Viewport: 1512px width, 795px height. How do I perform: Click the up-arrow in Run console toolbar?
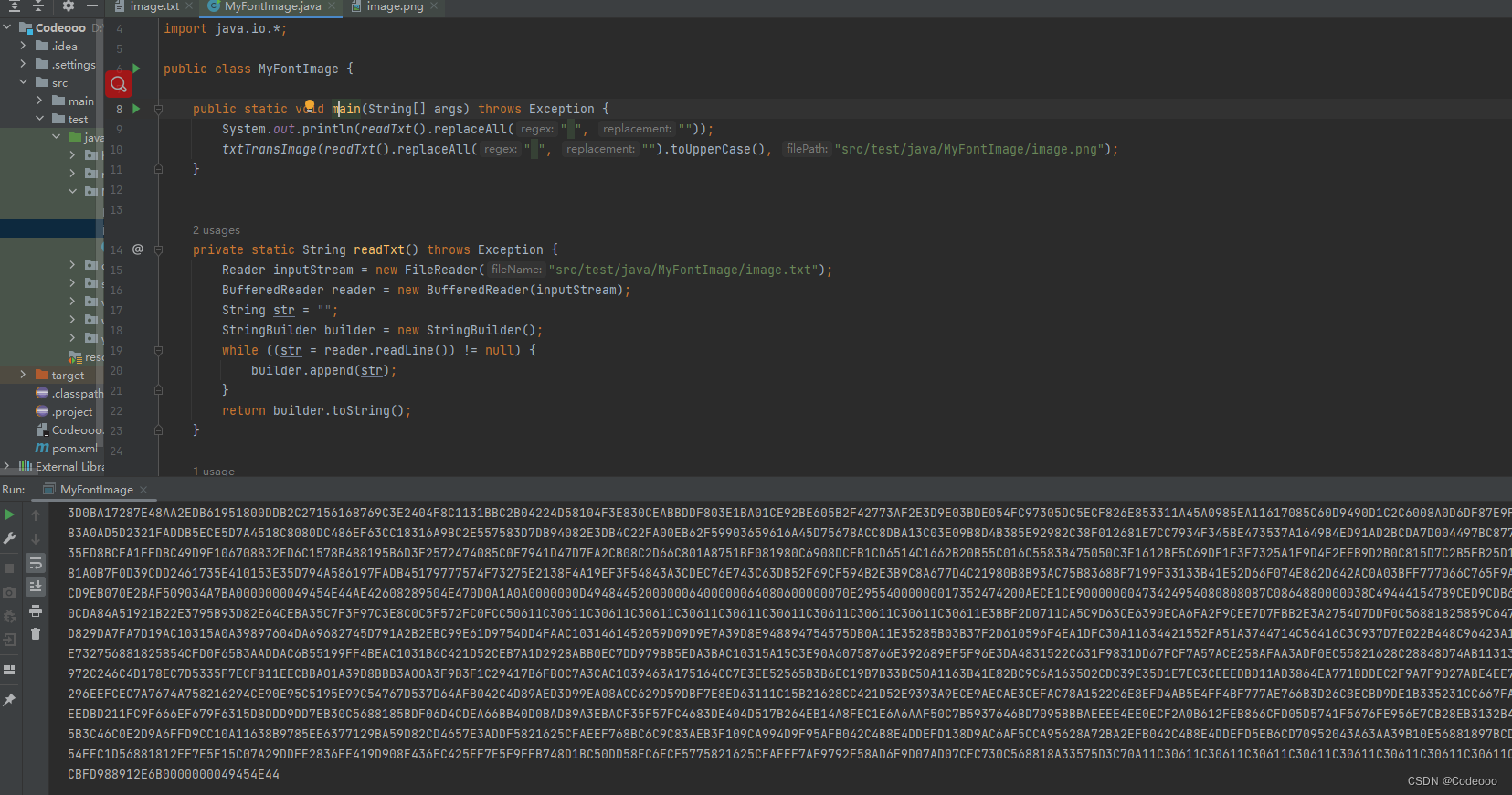36,515
